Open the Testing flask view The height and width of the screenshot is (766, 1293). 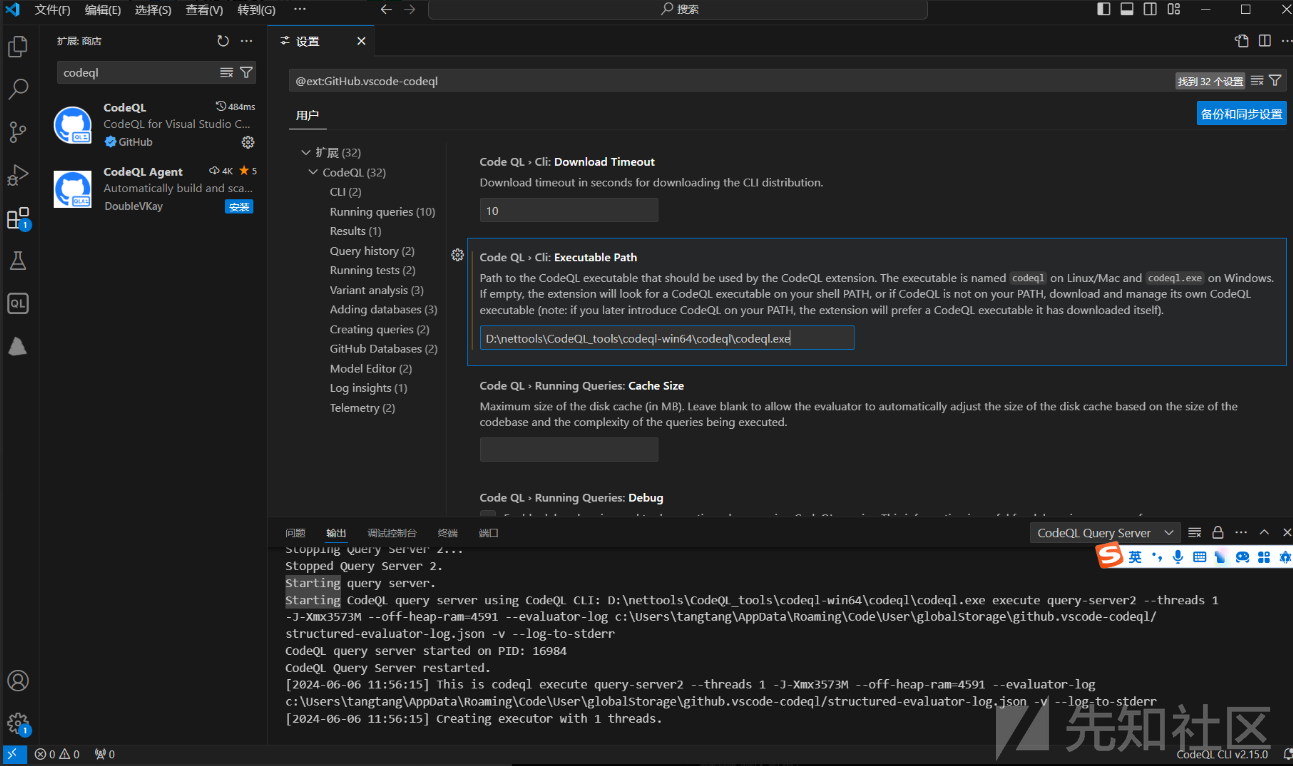point(18,261)
